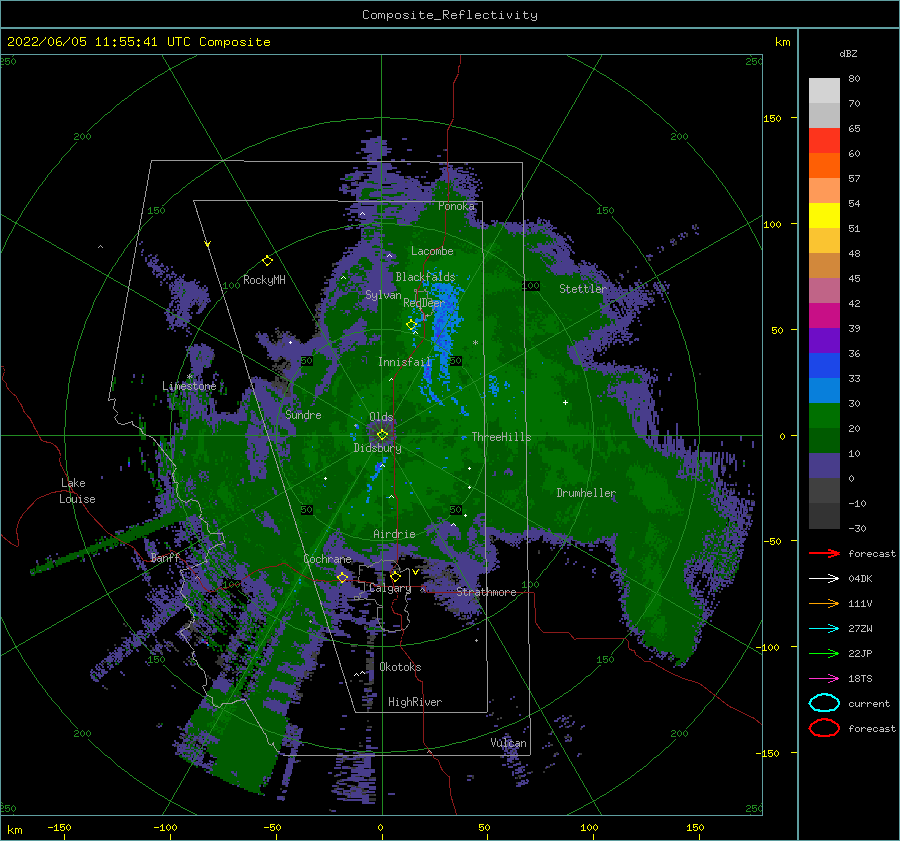Select the white 04DK arrow icon
The image size is (900, 841).
(x=824, y=578)
